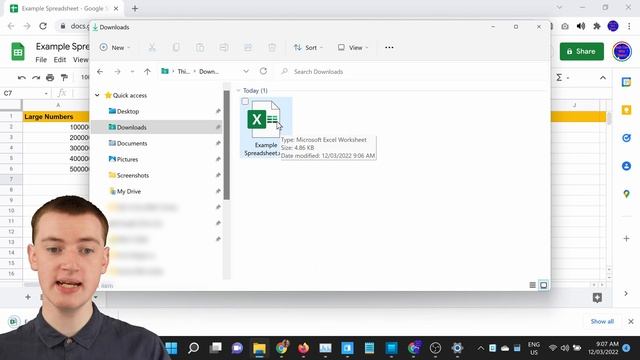Screen dimensions: 640x360
Task: Show hidden system tray icons
Action: coord(480,348)
